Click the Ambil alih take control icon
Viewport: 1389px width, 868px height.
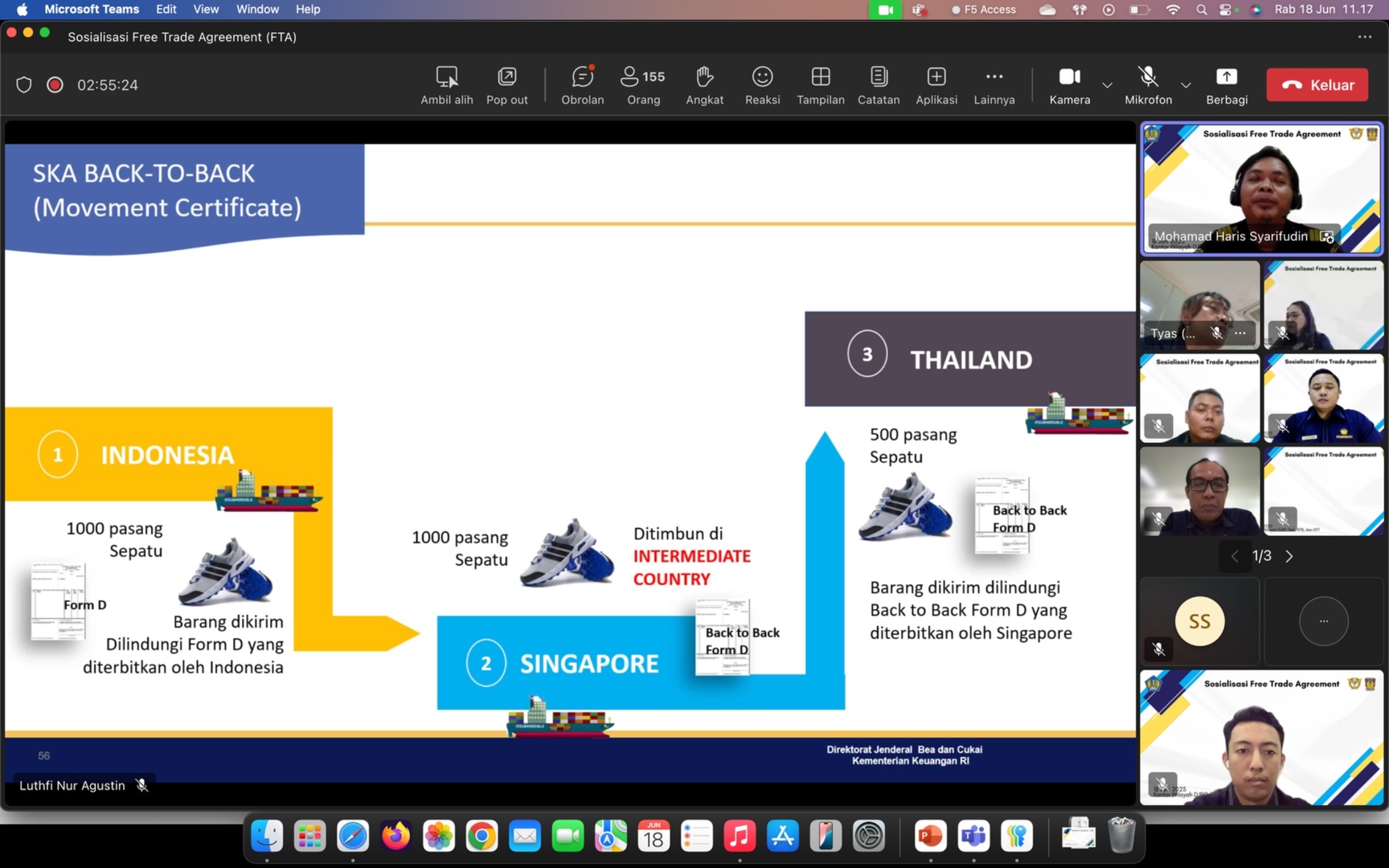pos(446,77)
